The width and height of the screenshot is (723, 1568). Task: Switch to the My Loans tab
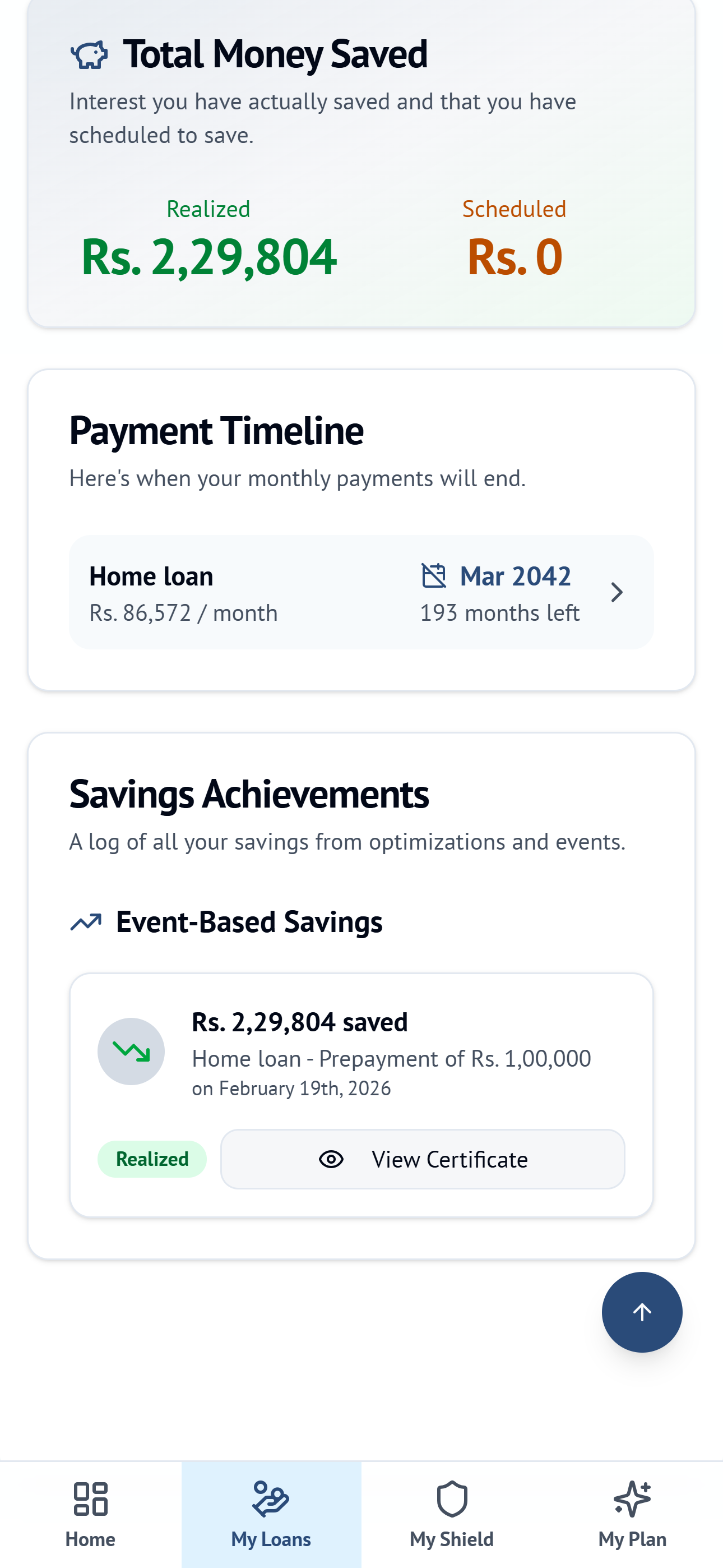pyautogui.click(x=271, y=1516)
